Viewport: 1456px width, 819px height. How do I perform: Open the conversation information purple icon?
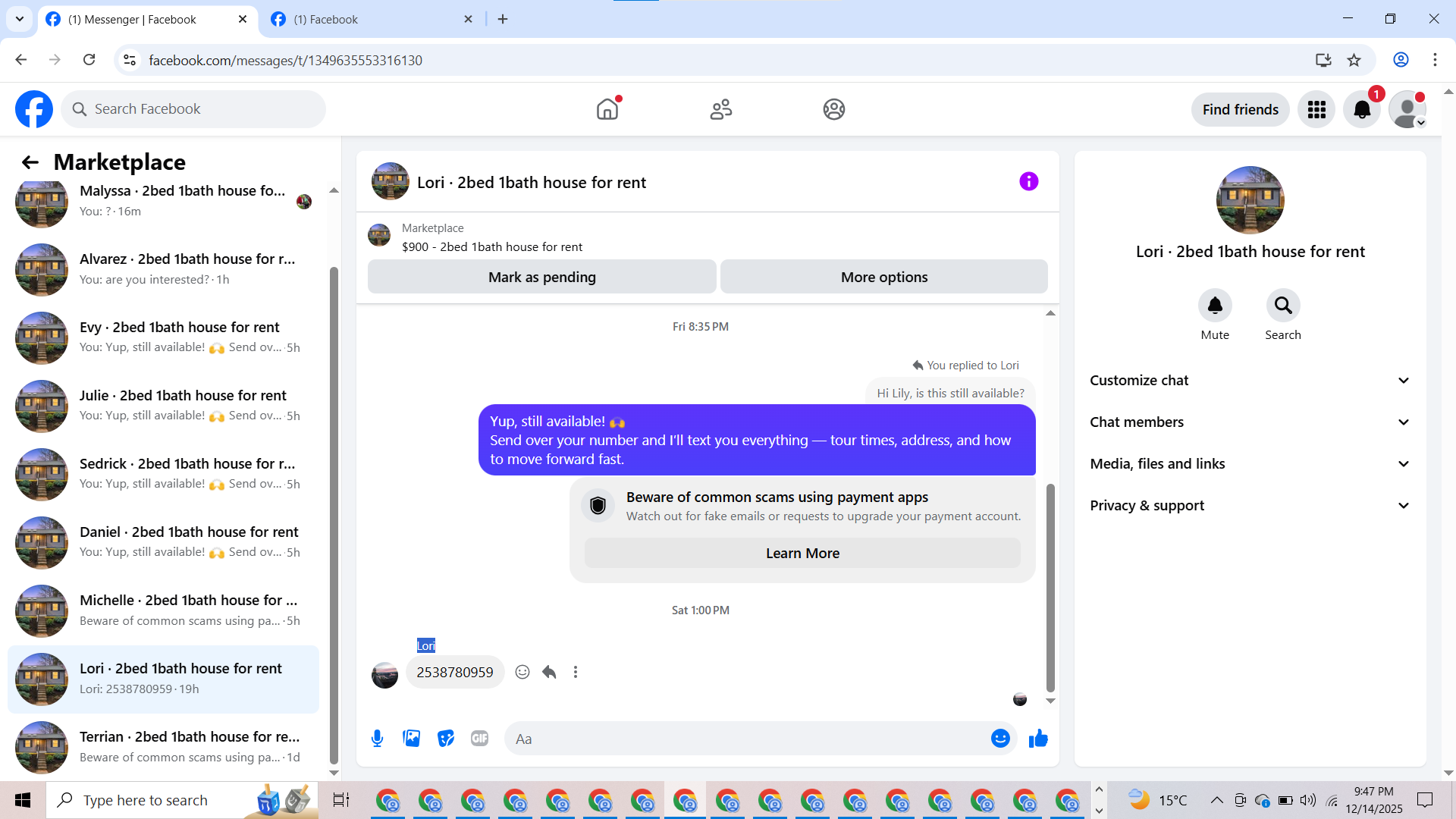(1028, 181)
